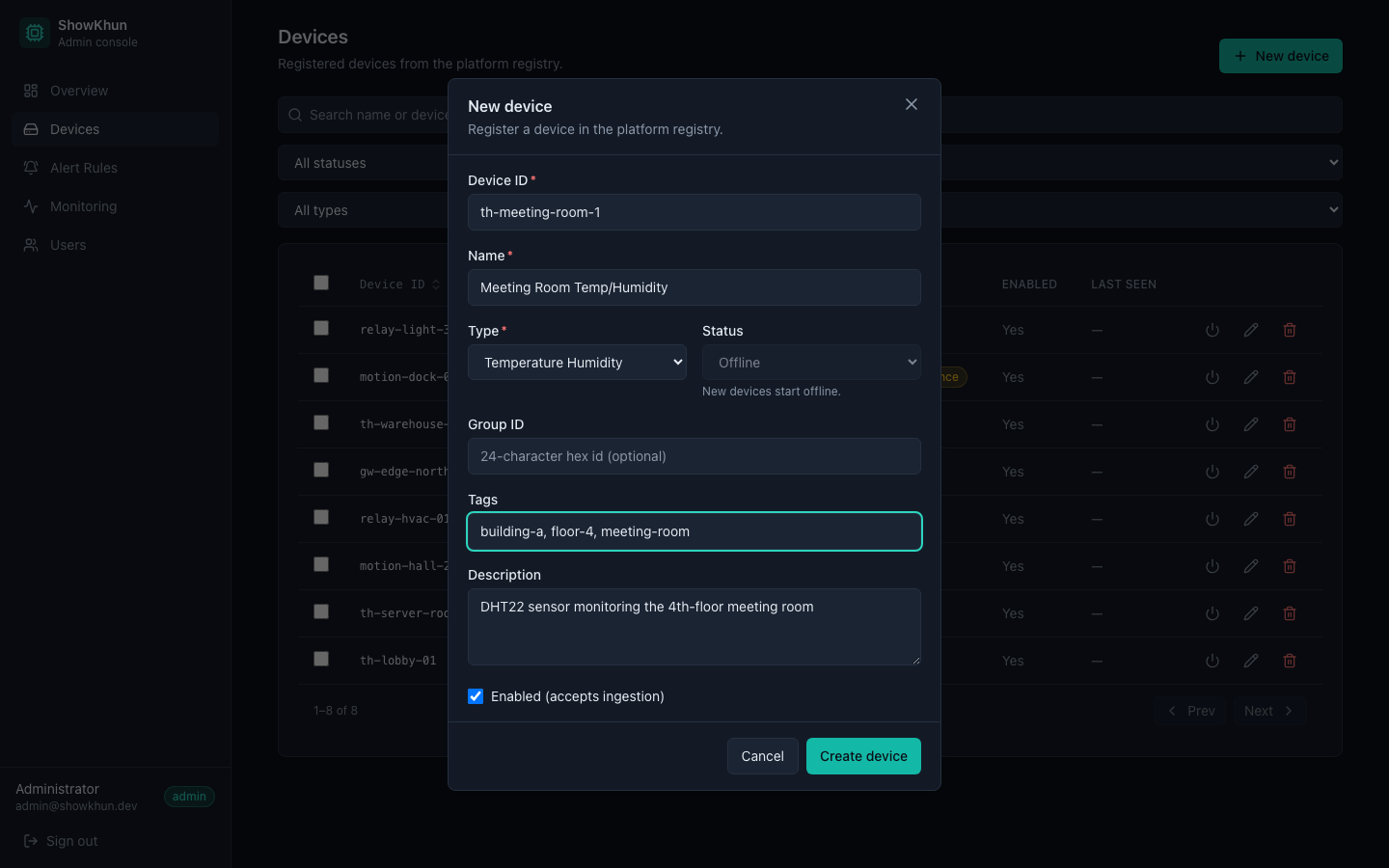The width and height of the screenshot is (1389, 868).
Task: Click edit pencil for th-warehouse row
Action: pos(1251,424)
